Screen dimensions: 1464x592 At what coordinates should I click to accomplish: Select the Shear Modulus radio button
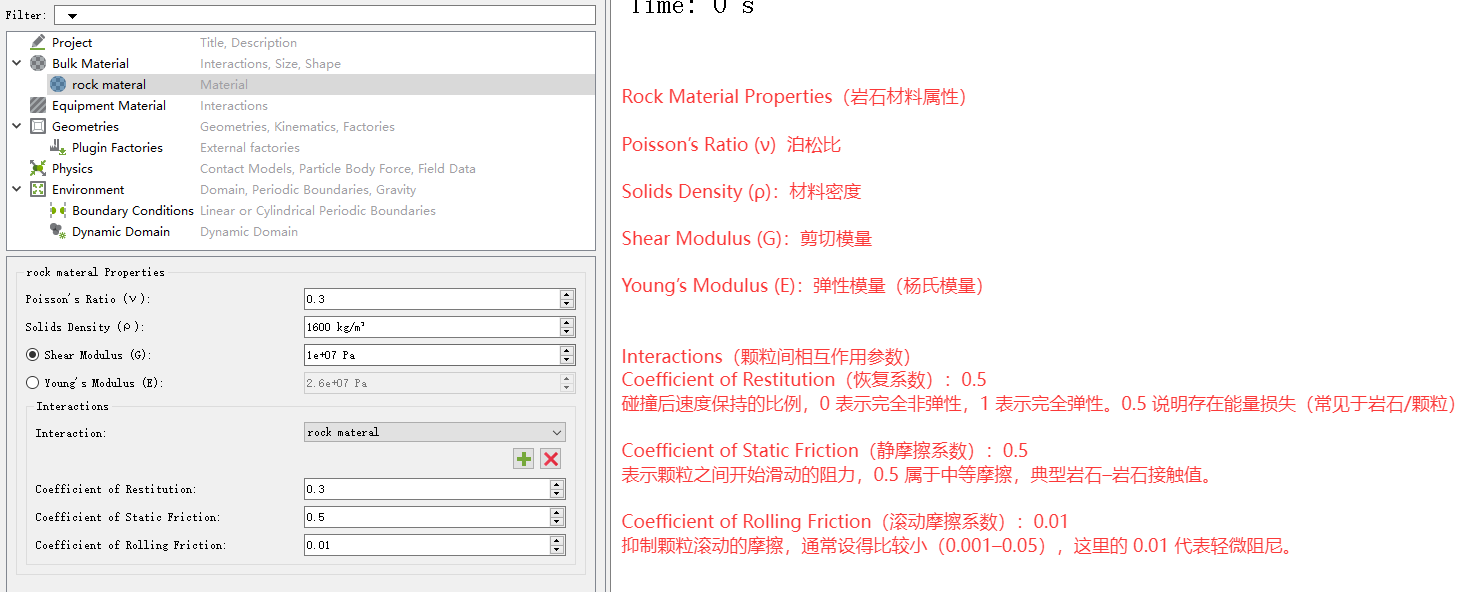[33, 355]
